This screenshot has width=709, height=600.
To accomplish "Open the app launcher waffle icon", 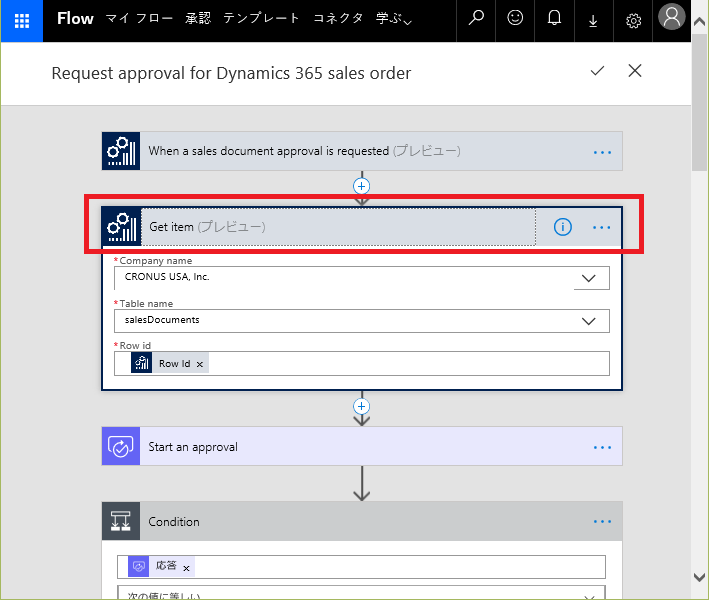I will coord(22,21).
